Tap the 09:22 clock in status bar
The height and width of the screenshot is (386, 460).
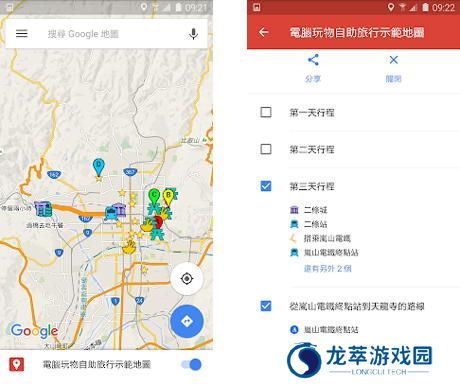[443, 7]
